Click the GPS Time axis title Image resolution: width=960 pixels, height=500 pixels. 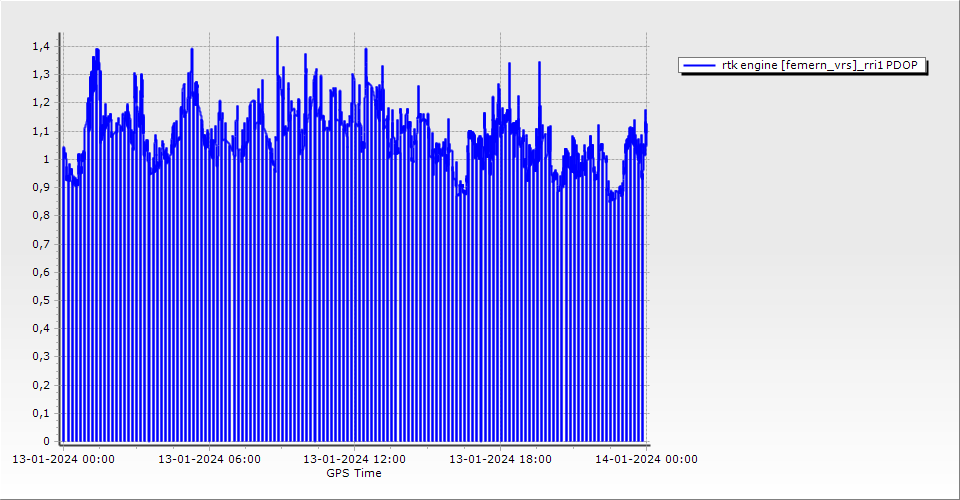point(354,473)
